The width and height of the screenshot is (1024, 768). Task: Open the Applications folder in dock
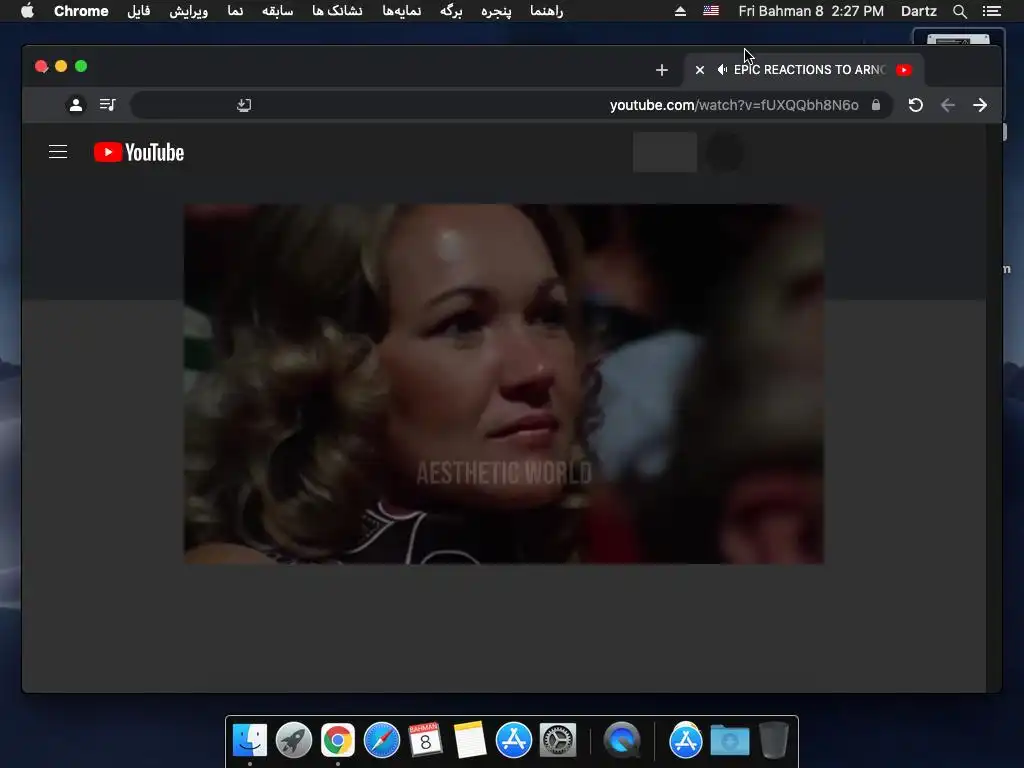point(686,740)
